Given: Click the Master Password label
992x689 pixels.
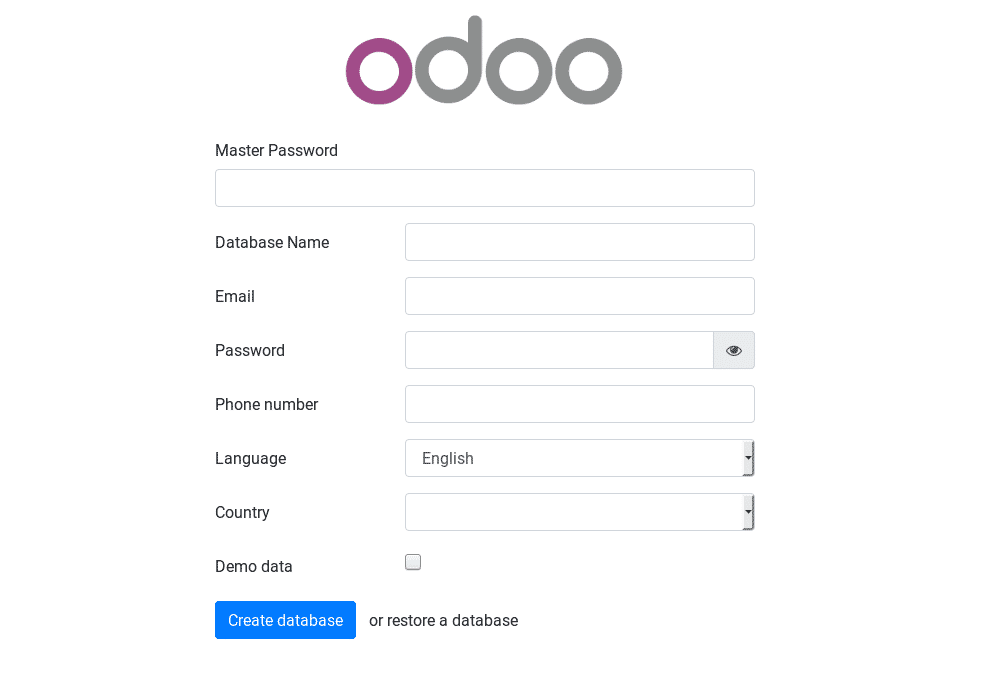Looking at the screenshot, I should pyautogui.click(x=276, y=150).
